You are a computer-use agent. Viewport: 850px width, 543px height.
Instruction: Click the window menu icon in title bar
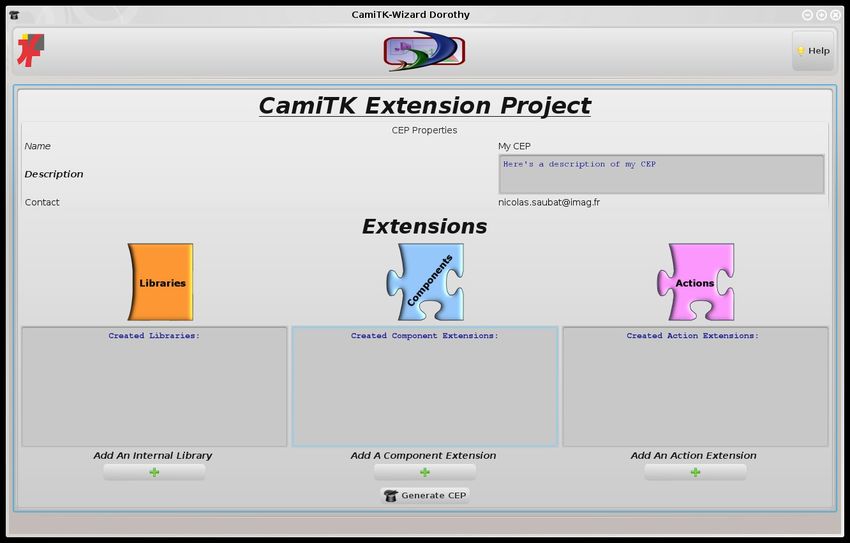coord(15,15)
